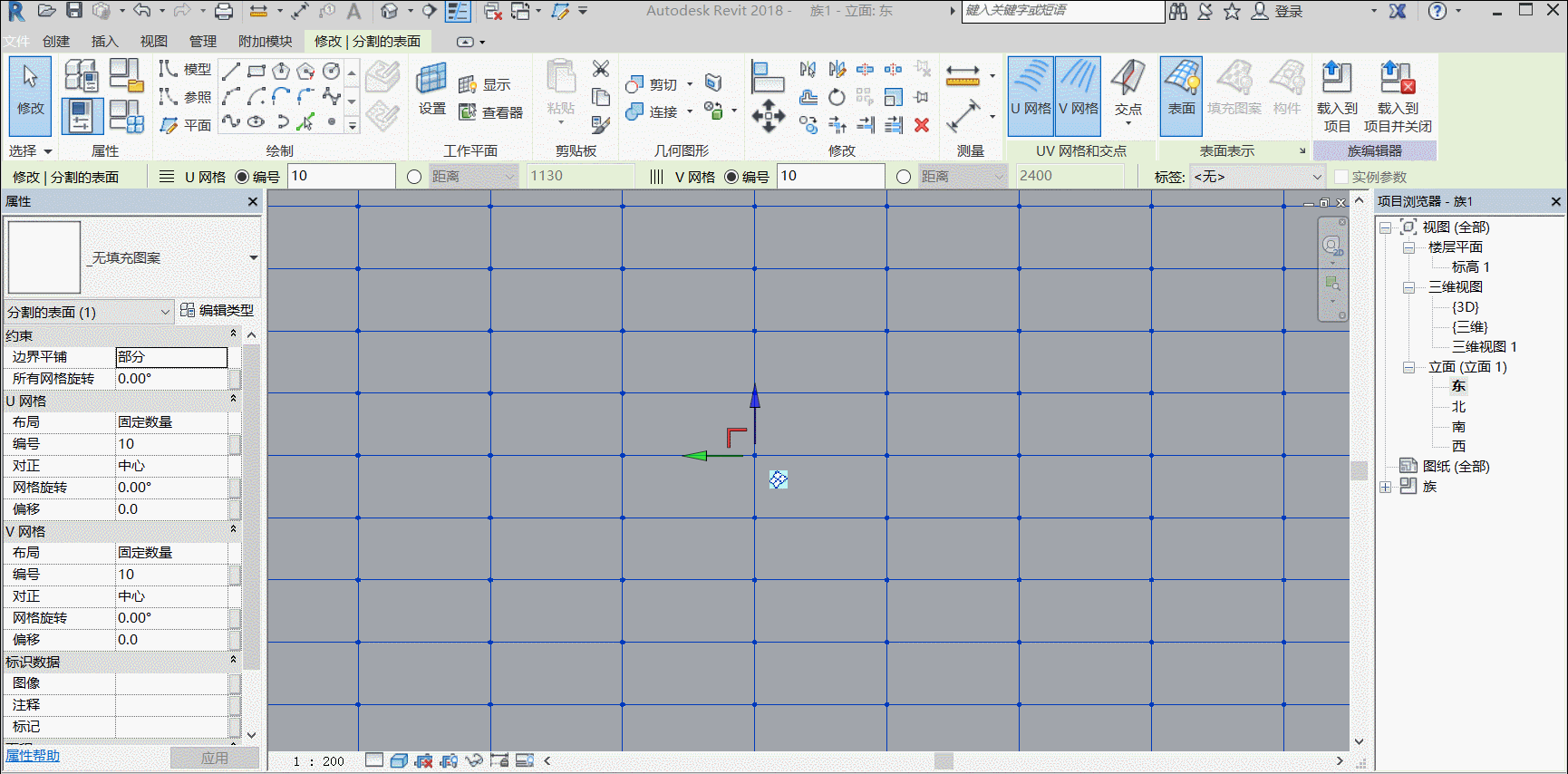Image resolution: width=1568 pixels, height=774 pixels.
Task: Select the V 网格 编号 radio button
Action: point(731,177)
